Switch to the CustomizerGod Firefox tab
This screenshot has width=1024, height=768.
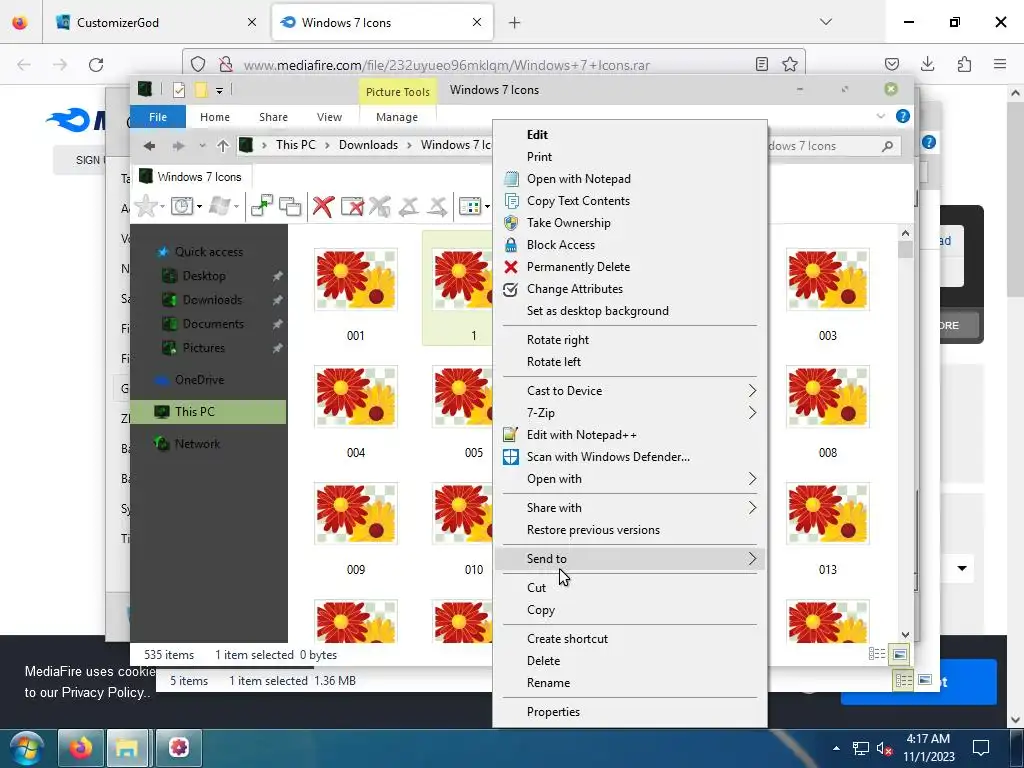point(157,22)
